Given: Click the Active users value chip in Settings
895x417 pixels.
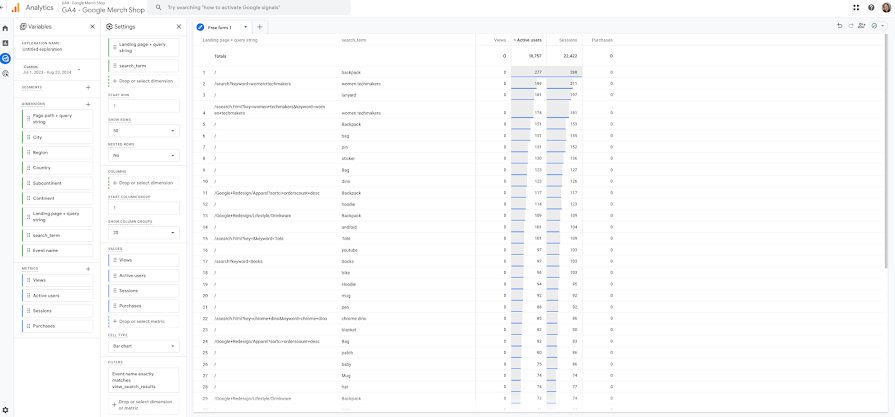Looking at the screenshot, I should pyautogui.click(x=144, y=276).
